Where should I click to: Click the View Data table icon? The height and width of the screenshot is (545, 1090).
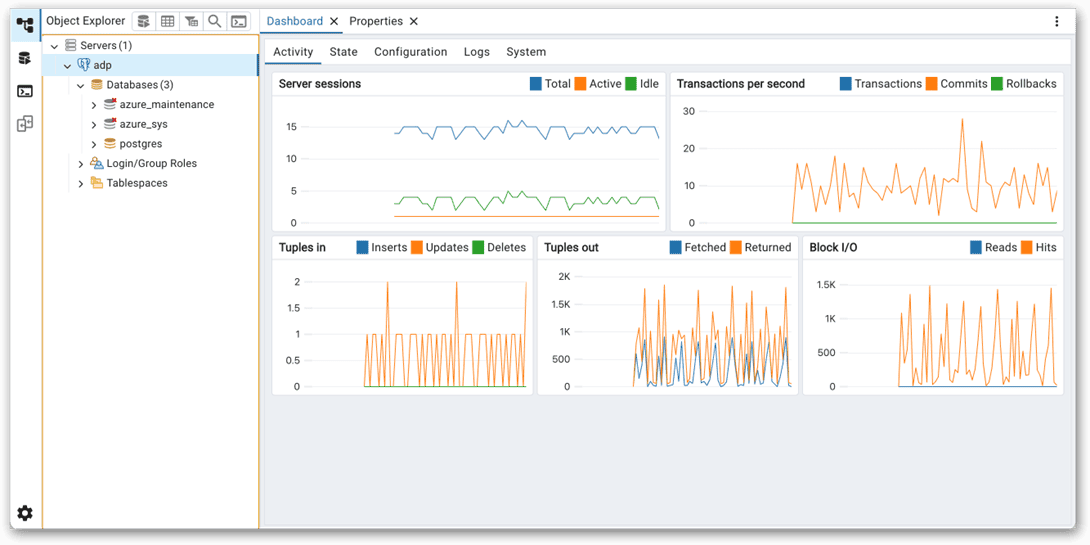(x=168, y=21)
